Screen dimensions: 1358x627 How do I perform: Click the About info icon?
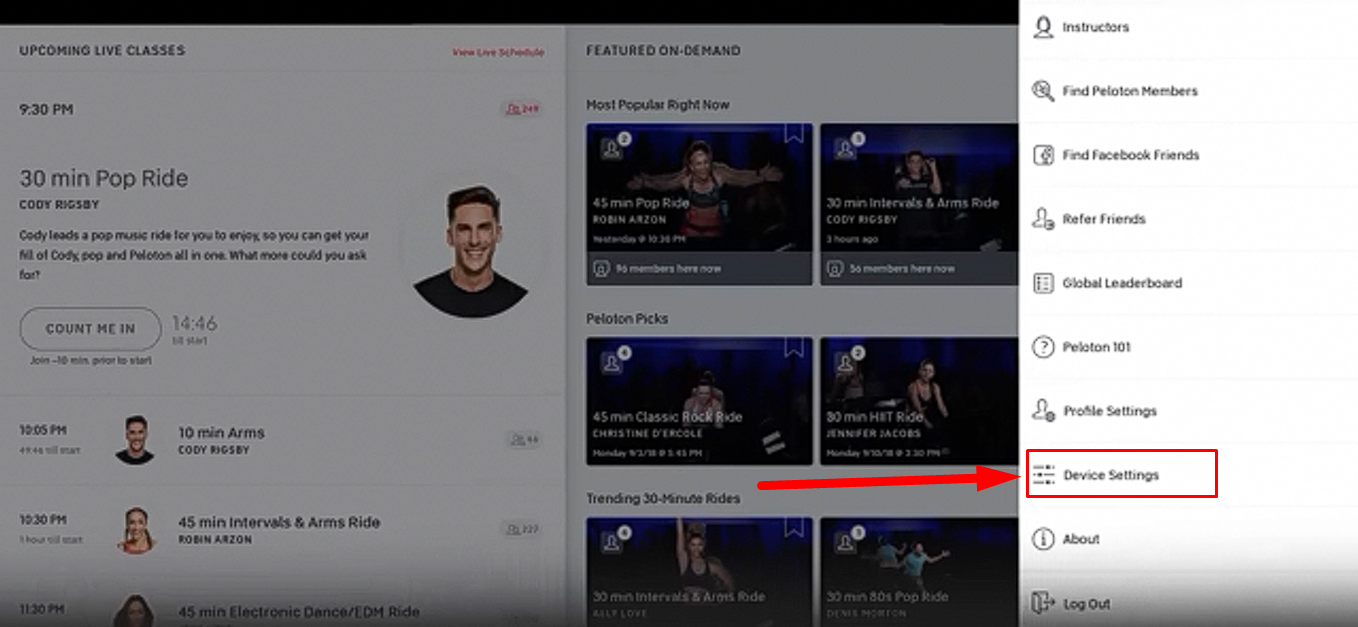click(x=1043, y=539)
